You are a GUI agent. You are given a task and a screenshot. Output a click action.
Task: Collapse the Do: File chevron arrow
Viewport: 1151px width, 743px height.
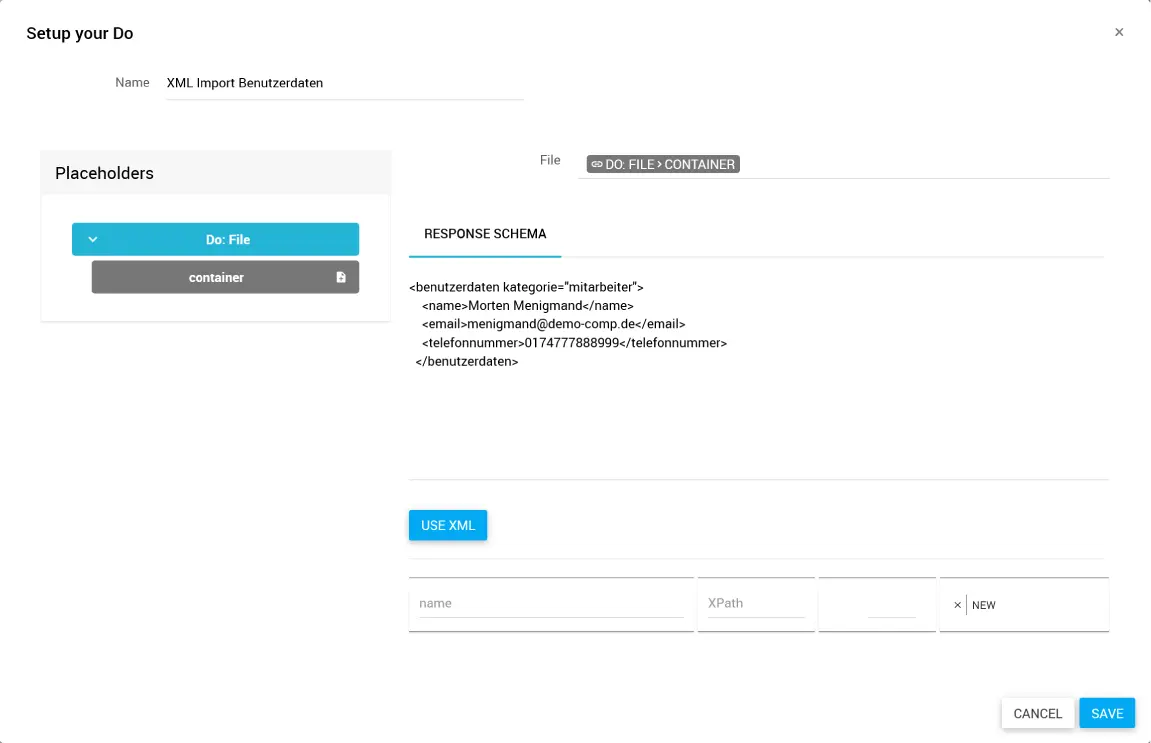[93, 240]
